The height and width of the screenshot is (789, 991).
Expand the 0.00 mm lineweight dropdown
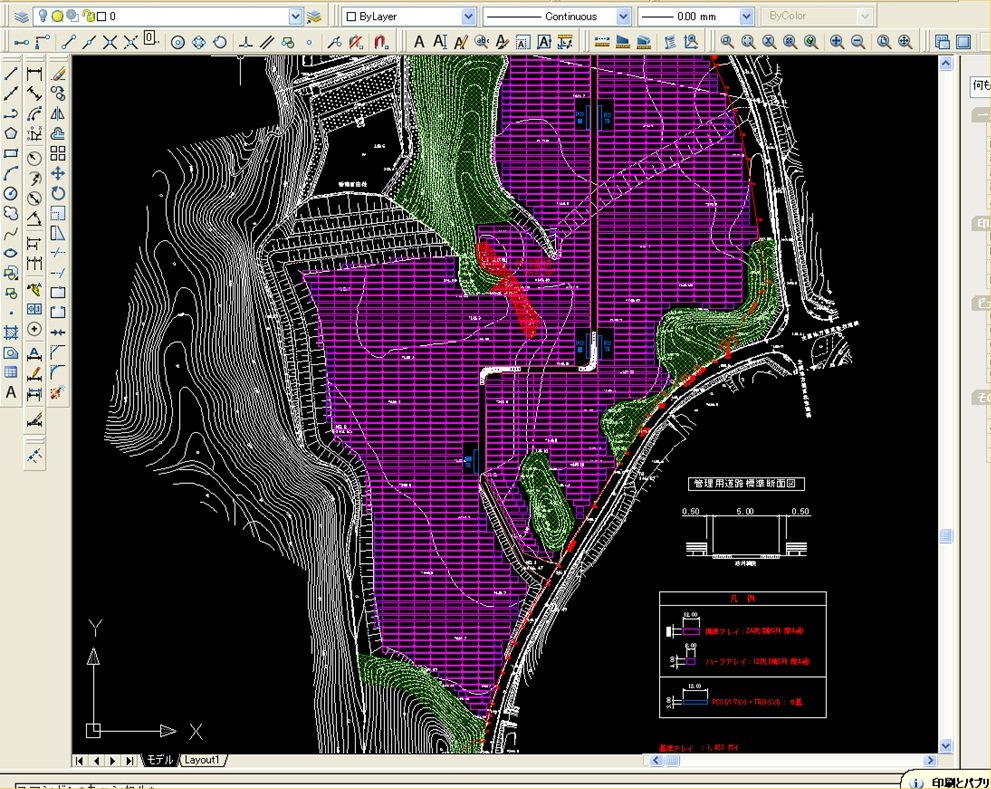746,17
